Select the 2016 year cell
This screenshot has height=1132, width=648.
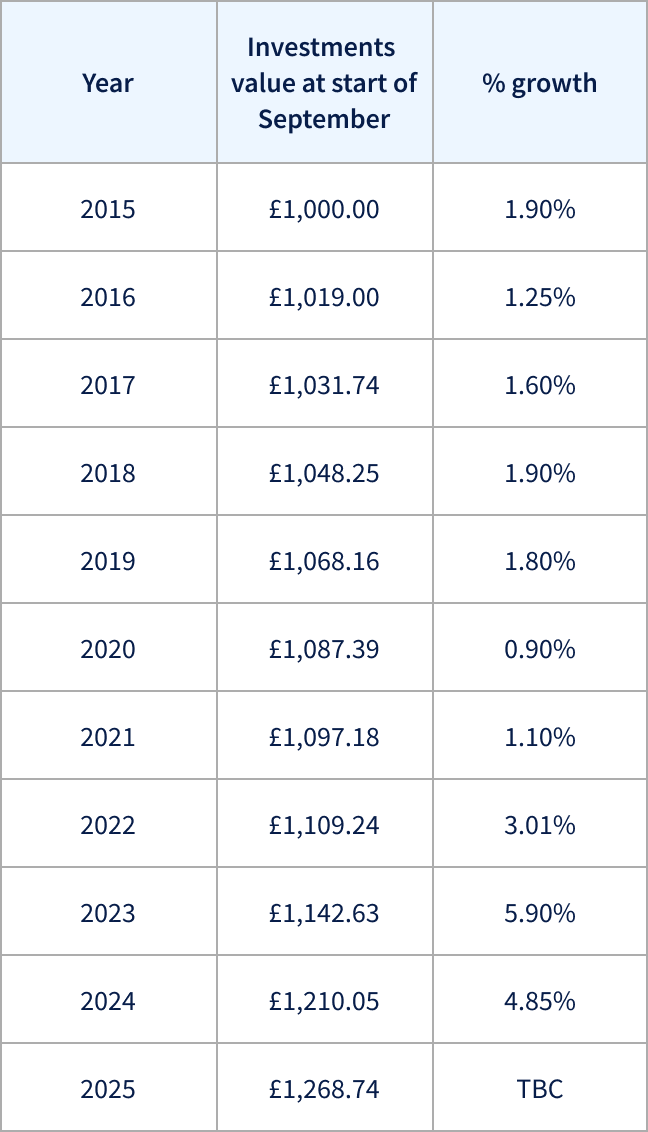(x=108, y=298)
